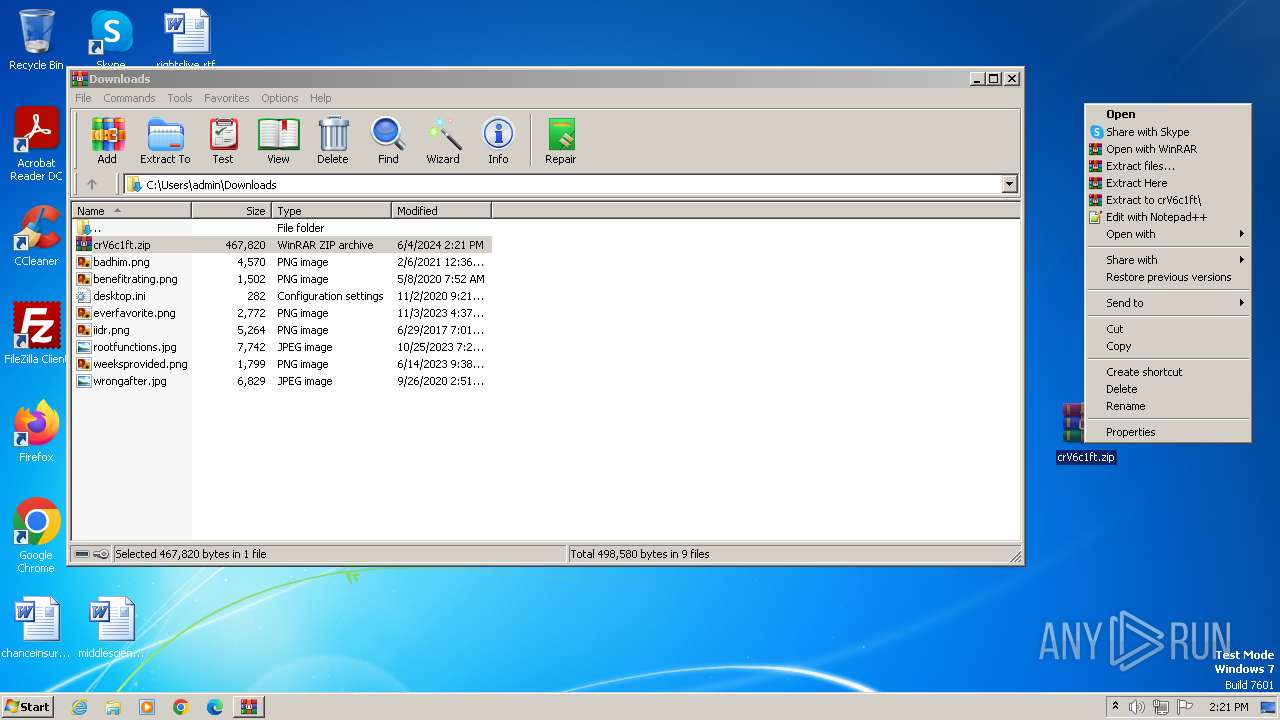The width and height of the screenshot is (1280, 720).
Task: Select the Firefox desktop icon
Action: click(36, 432)
